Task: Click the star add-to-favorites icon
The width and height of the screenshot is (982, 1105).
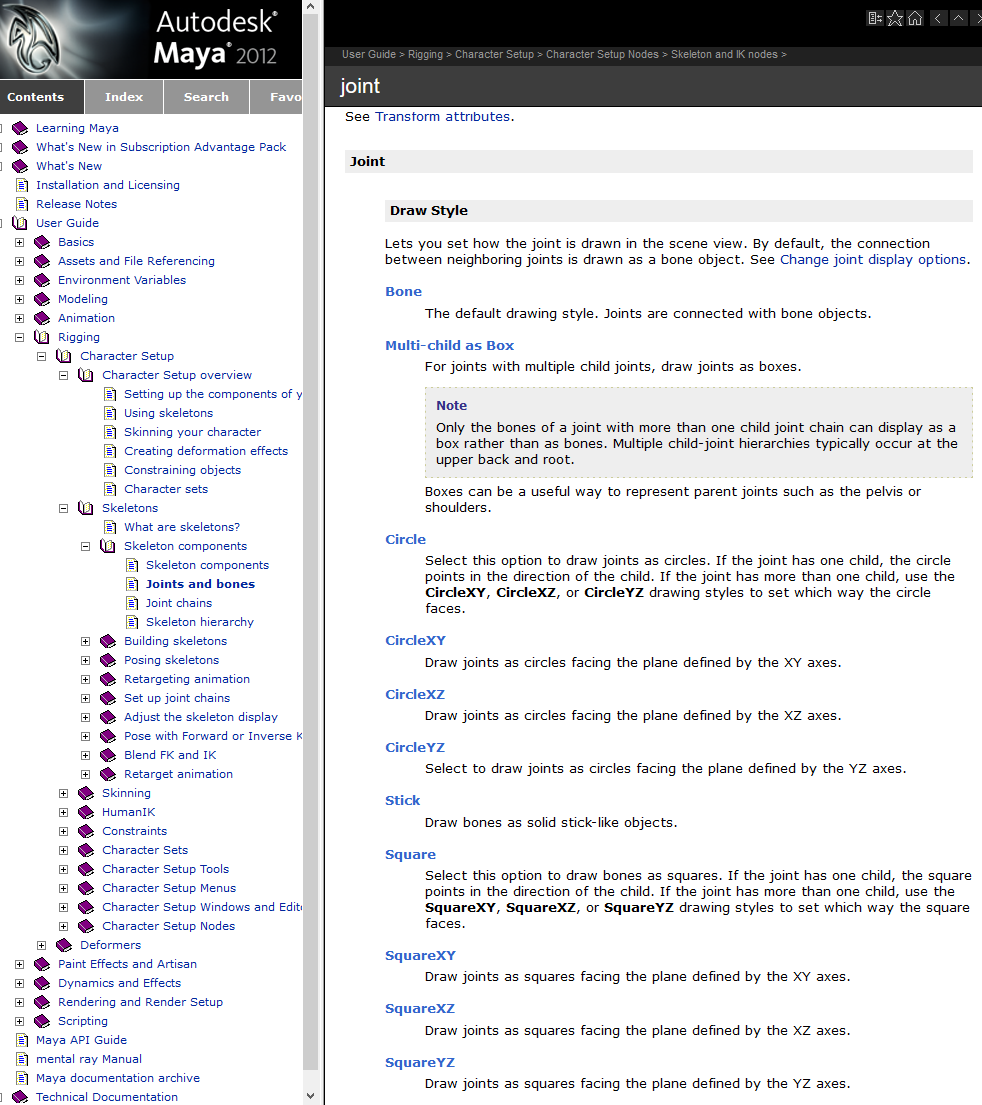Action: 895,18
